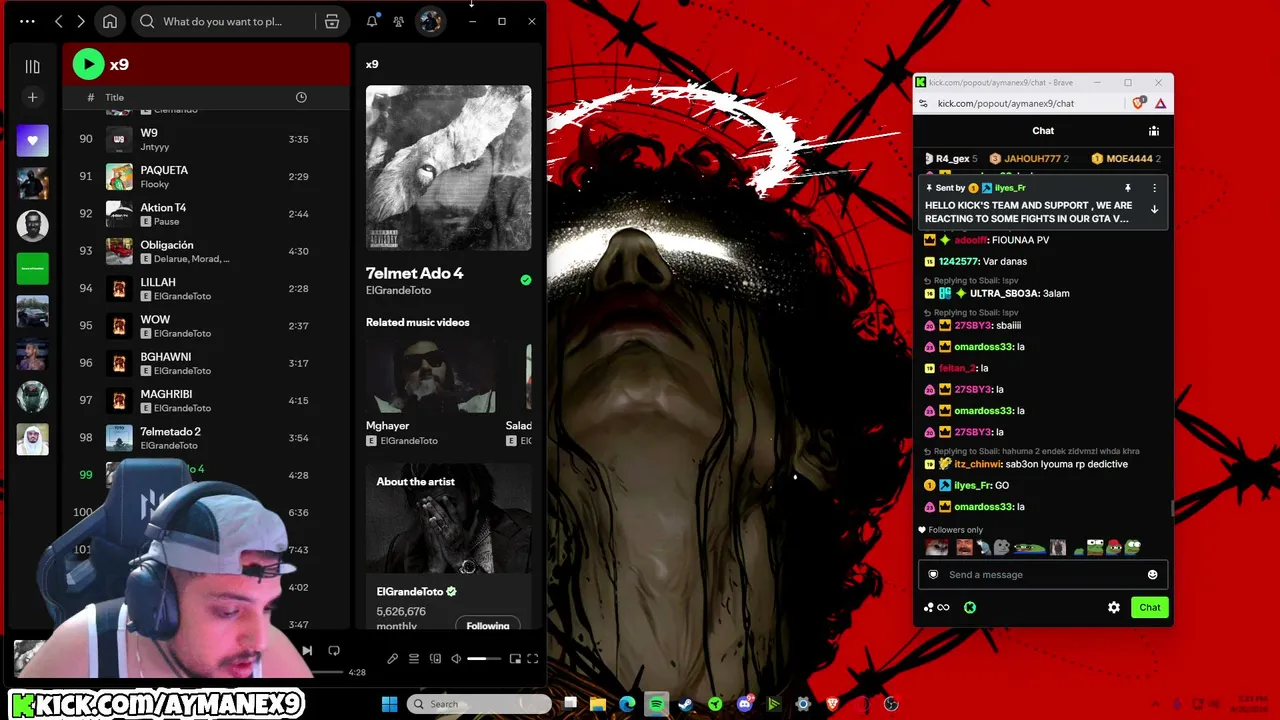Open Brave browser from taskbar
Viewport: 1280px width, 720px height.
[832, 704]
